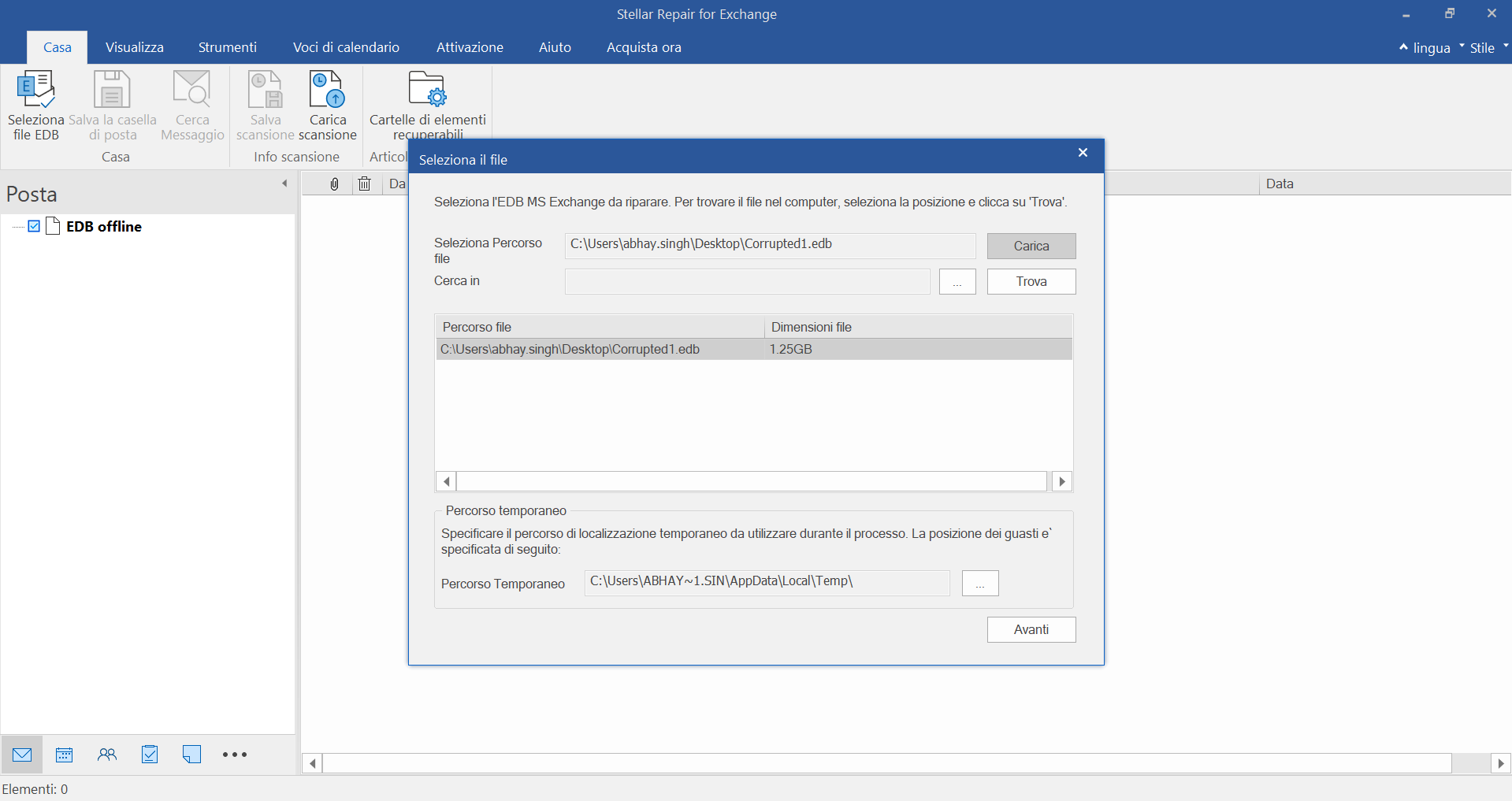Toggle EDB offline checkbox
Image resolution: width=1512 pixels, height=801 pixels.
pos(34,226)
